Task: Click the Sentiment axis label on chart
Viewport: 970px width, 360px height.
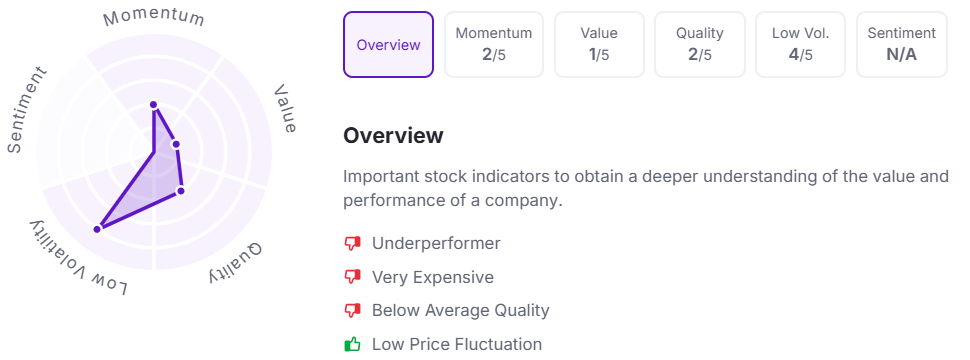Action: point(27,109)
